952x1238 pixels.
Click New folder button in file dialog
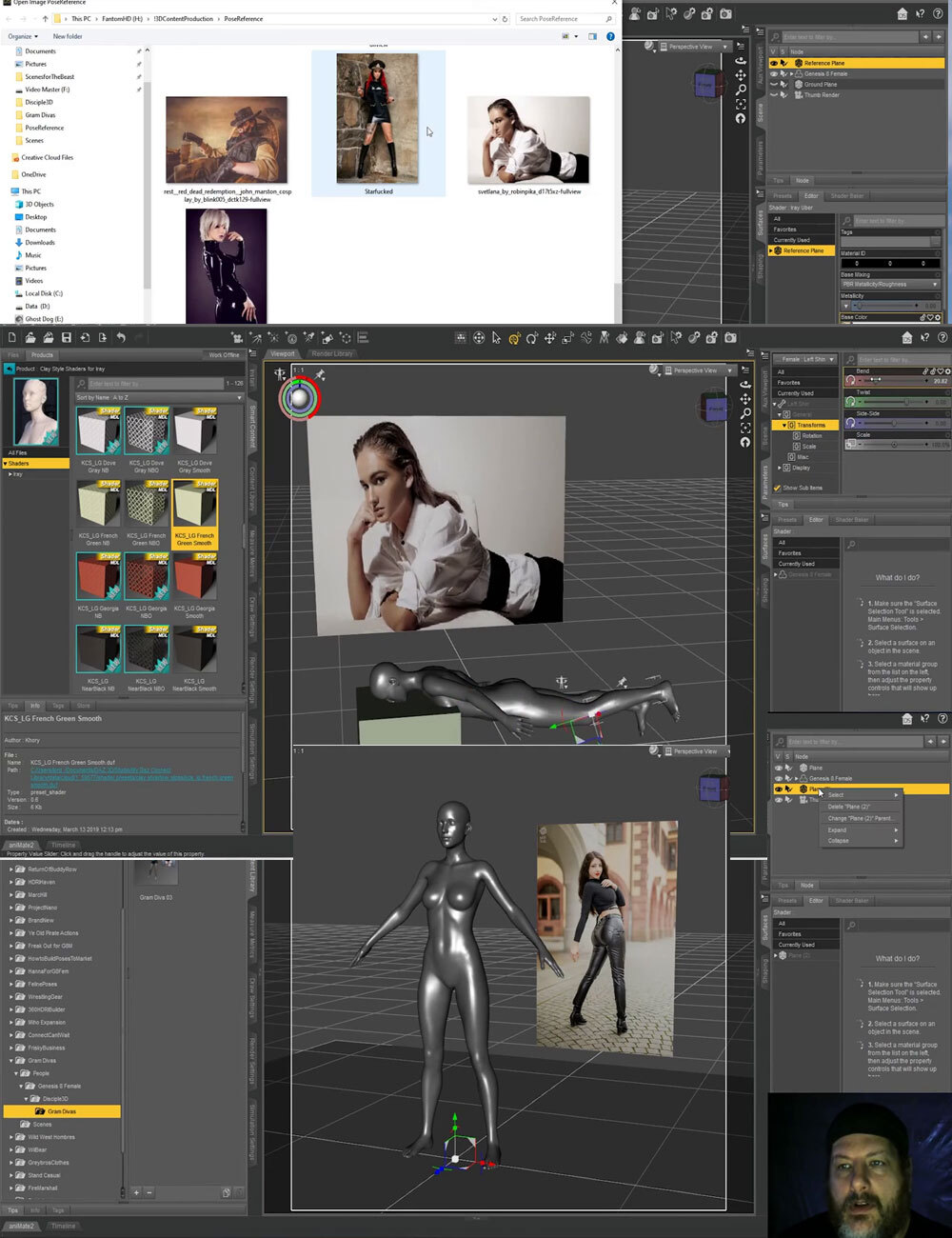68,36
